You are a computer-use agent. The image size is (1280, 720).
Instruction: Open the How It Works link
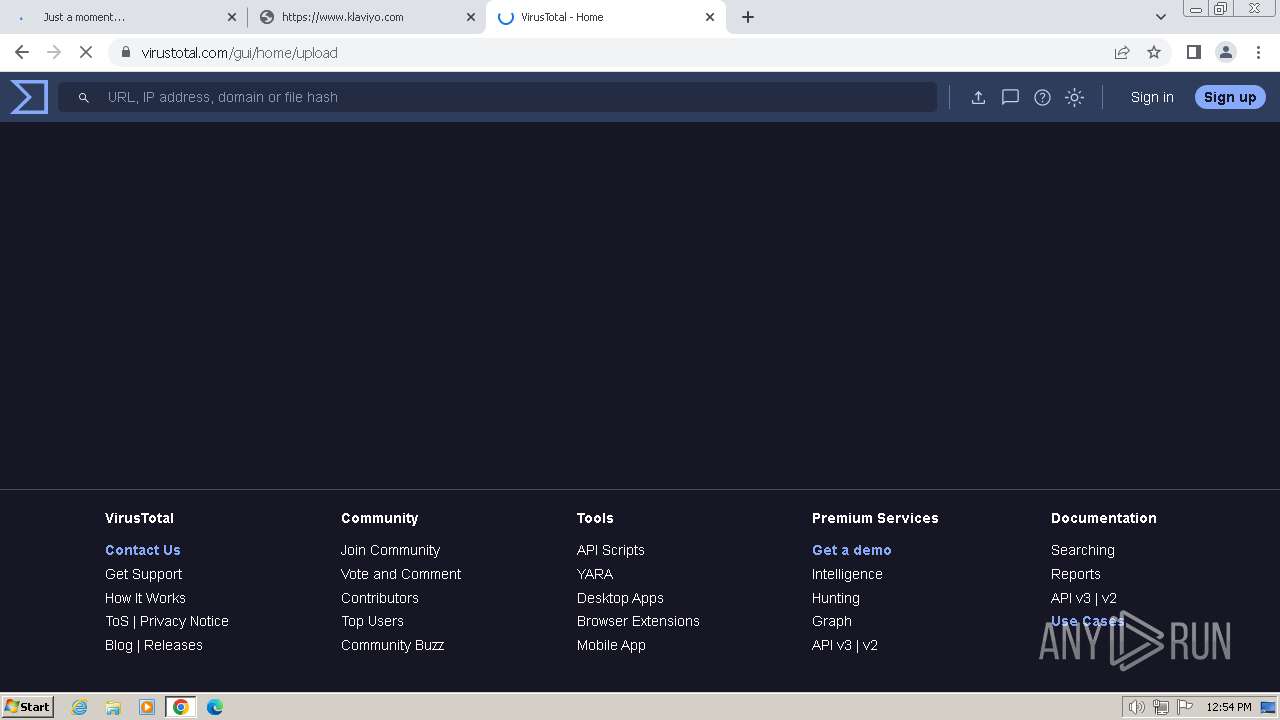click(x=145, y=598)
